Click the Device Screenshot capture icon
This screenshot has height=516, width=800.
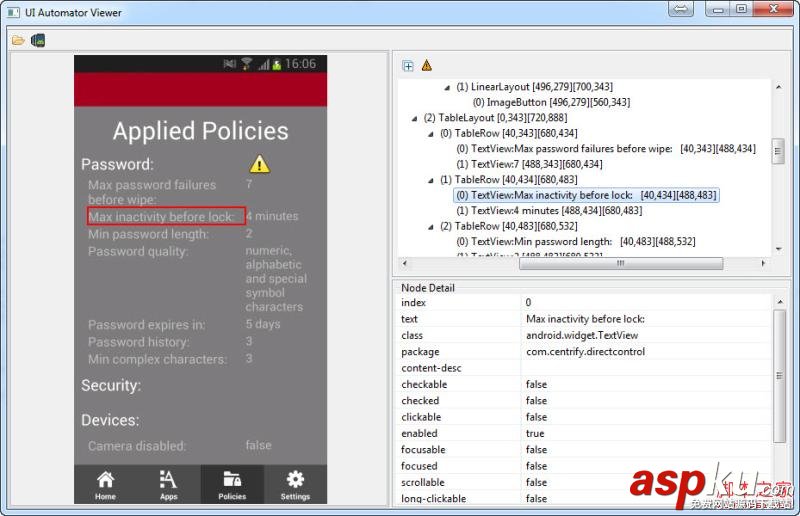pos(38,40)
